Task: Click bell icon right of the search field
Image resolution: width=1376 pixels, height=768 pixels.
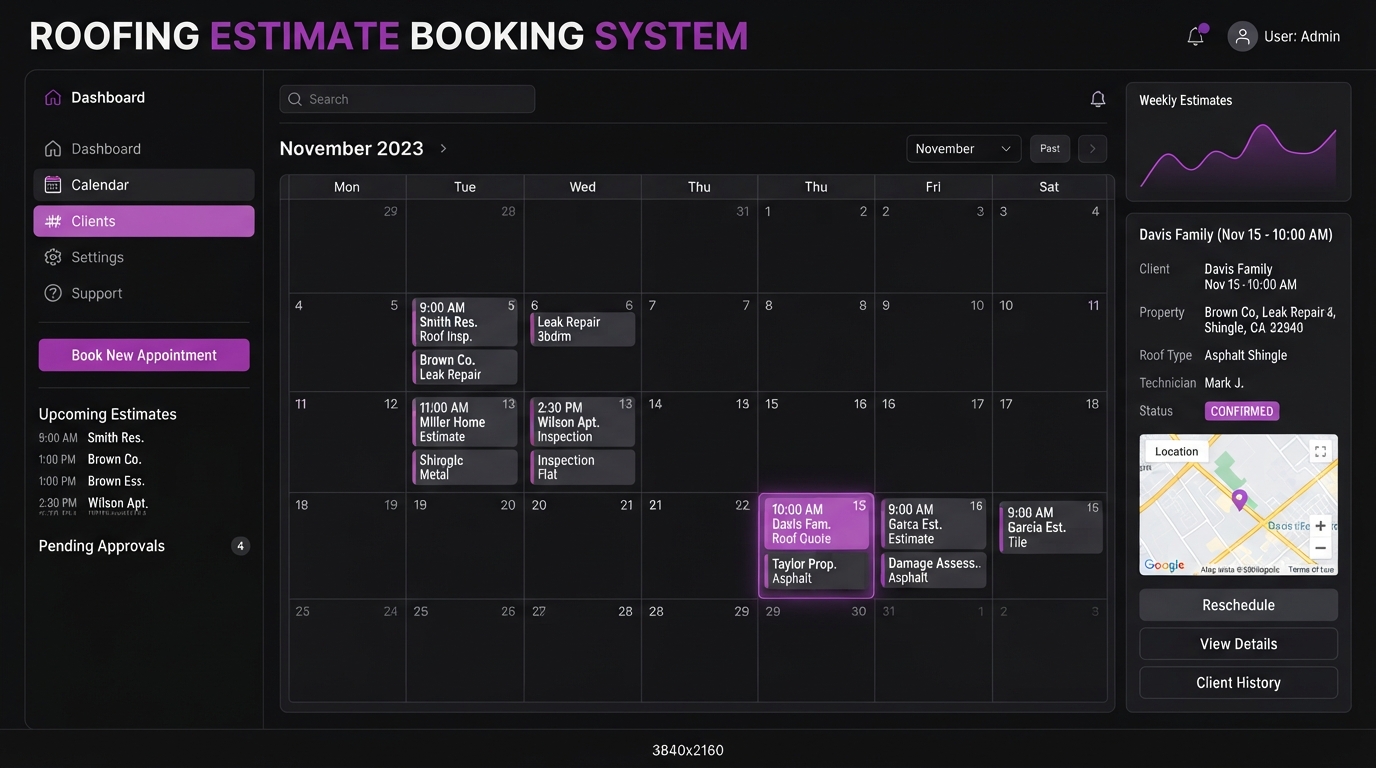Action: 1098,99
